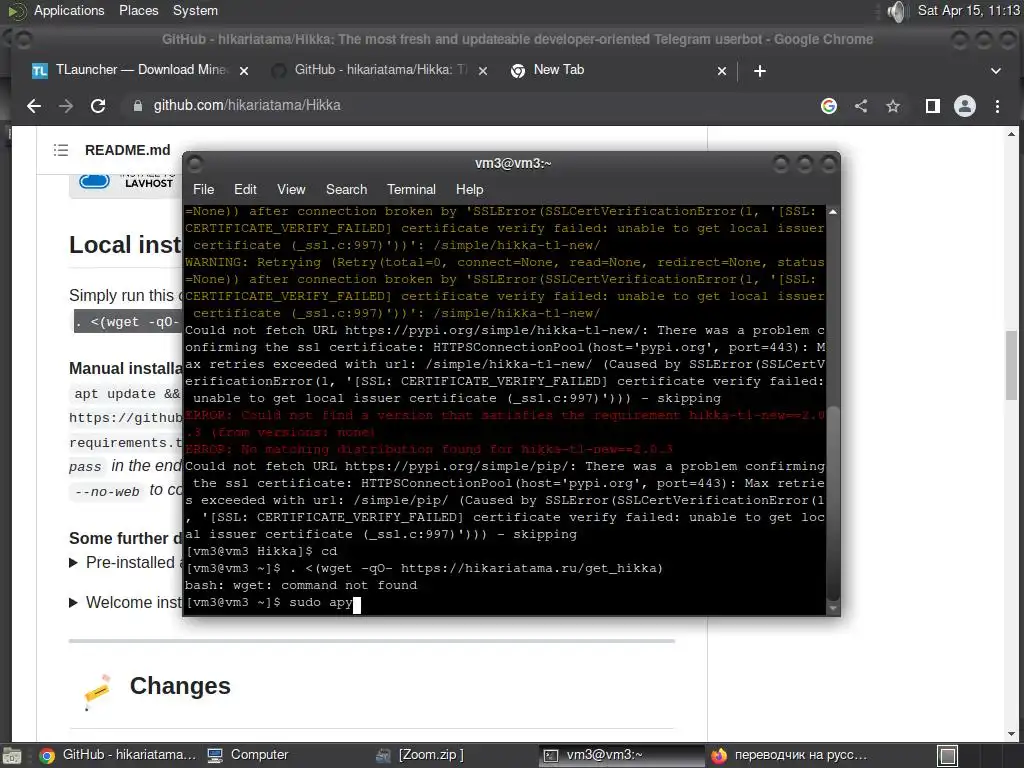
Task: Click terminal window menu button in titlebar
Action: click(195, 163)
